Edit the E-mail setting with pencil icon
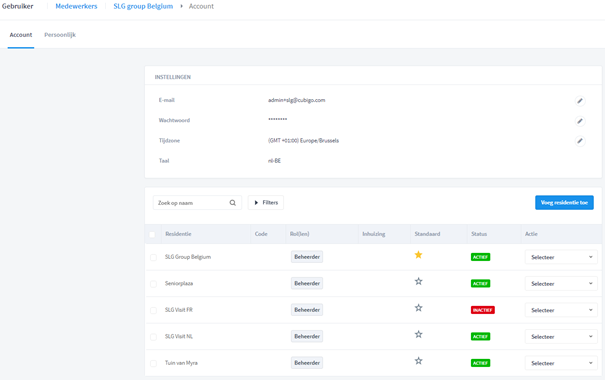The image size is (605, 380). (580, 101)
